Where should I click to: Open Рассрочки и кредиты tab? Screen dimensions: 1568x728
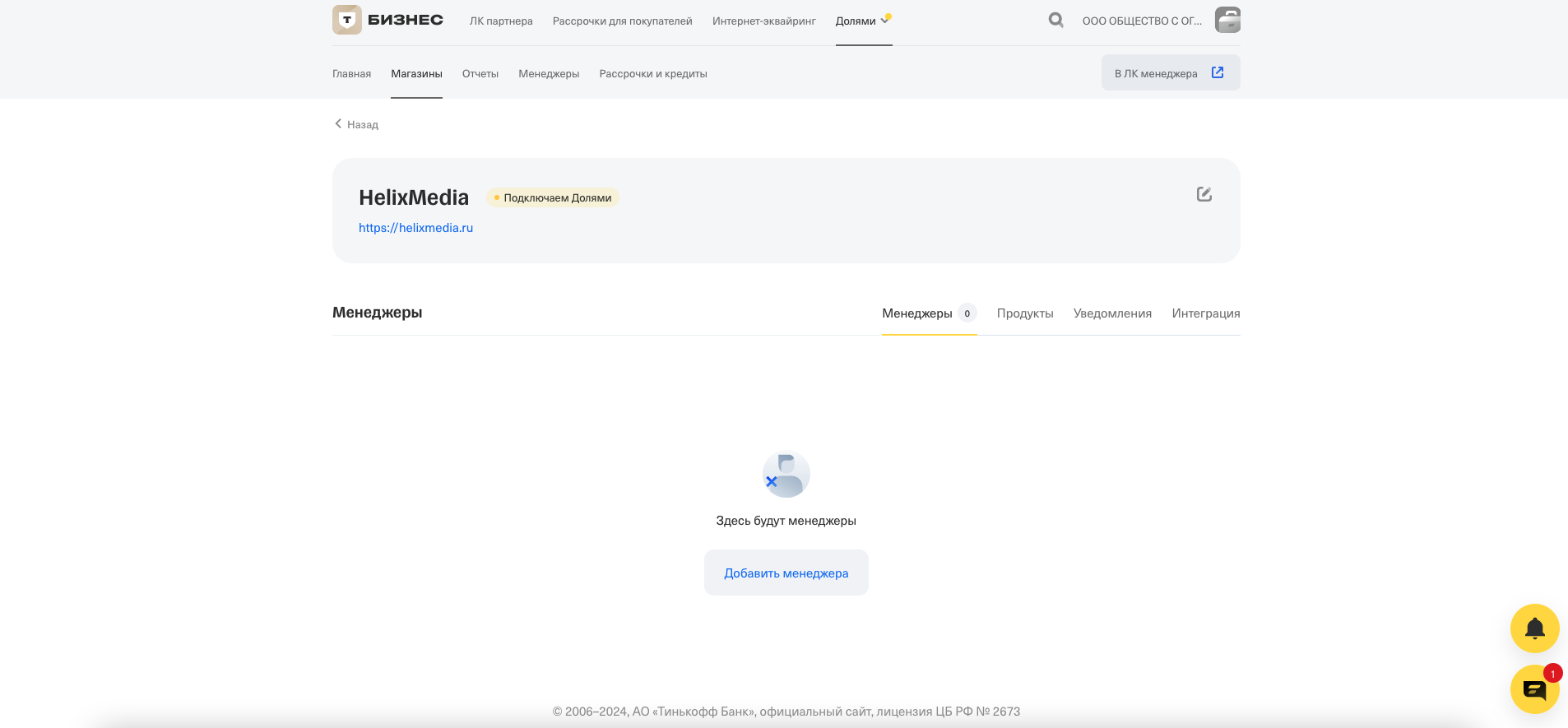pyautogui.click(x=653, y=74)
